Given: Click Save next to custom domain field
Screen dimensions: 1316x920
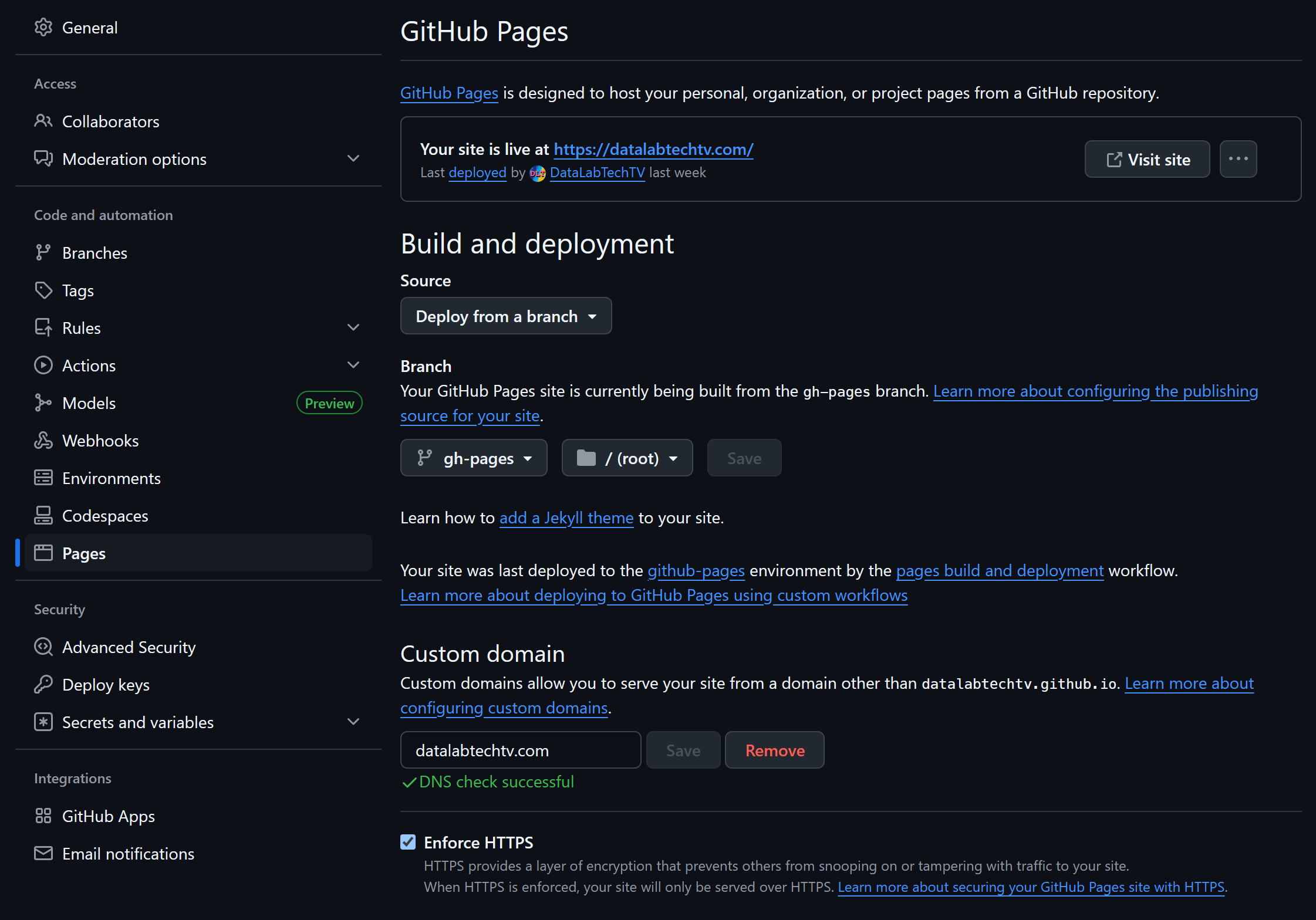Looking at the screenshot, I should coord(683,750).
